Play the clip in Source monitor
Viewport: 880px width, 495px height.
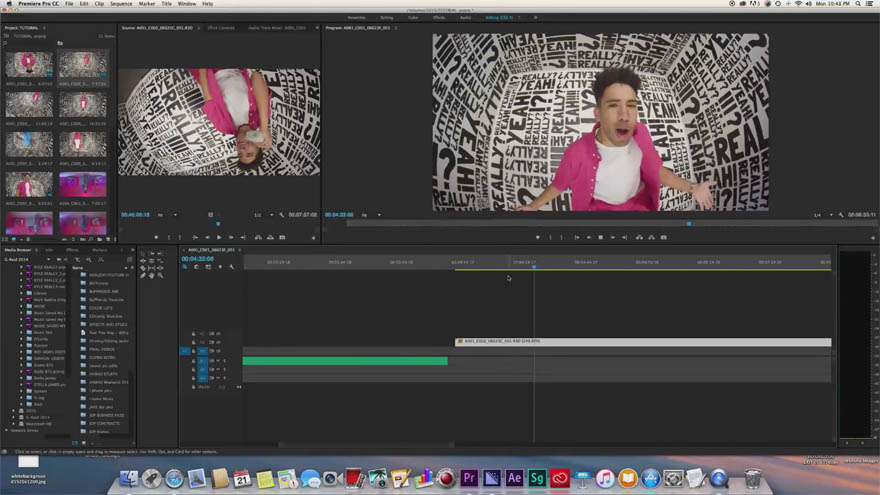219,237
